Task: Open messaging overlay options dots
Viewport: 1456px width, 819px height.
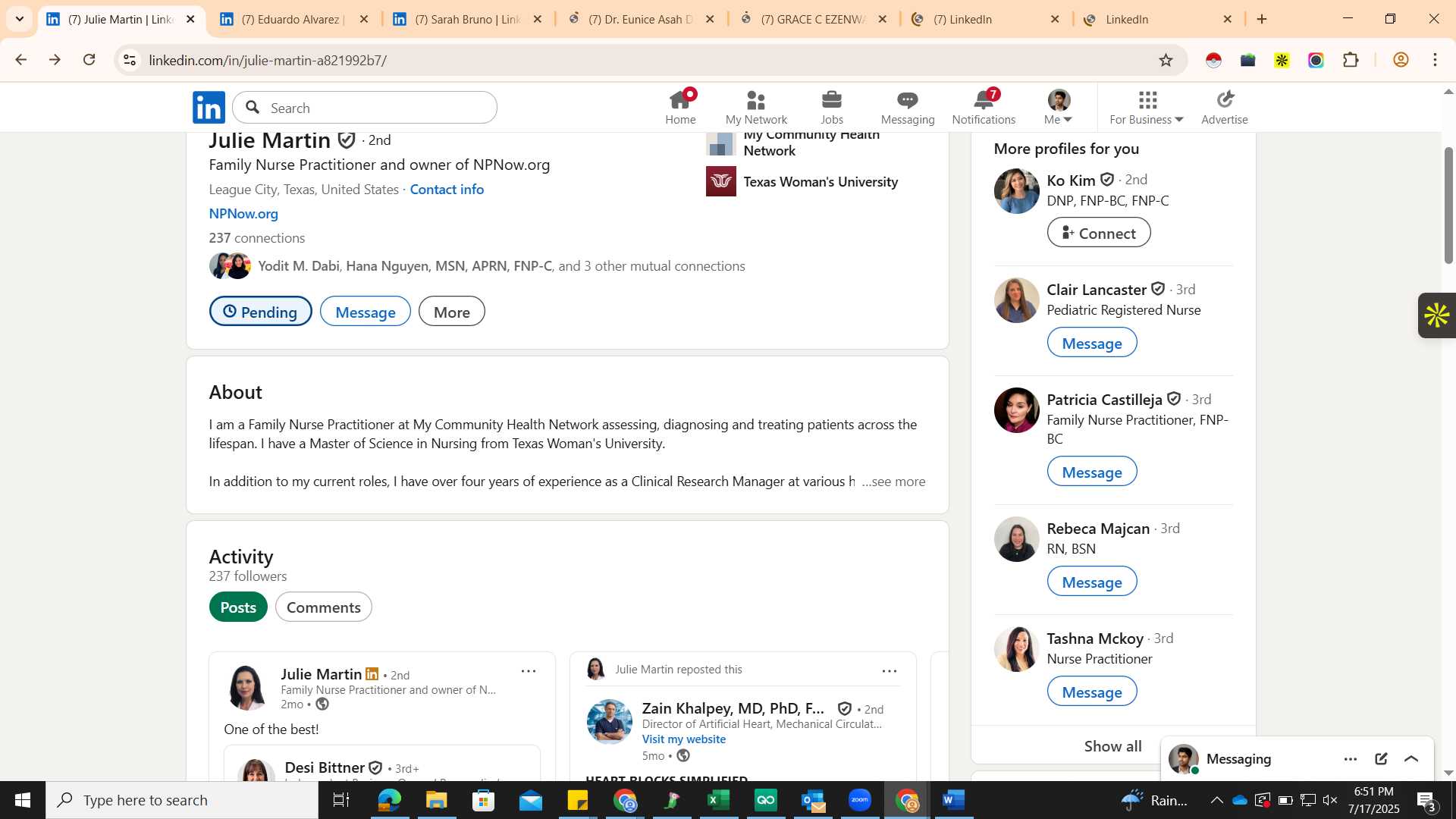Action: click(1350, 759)
